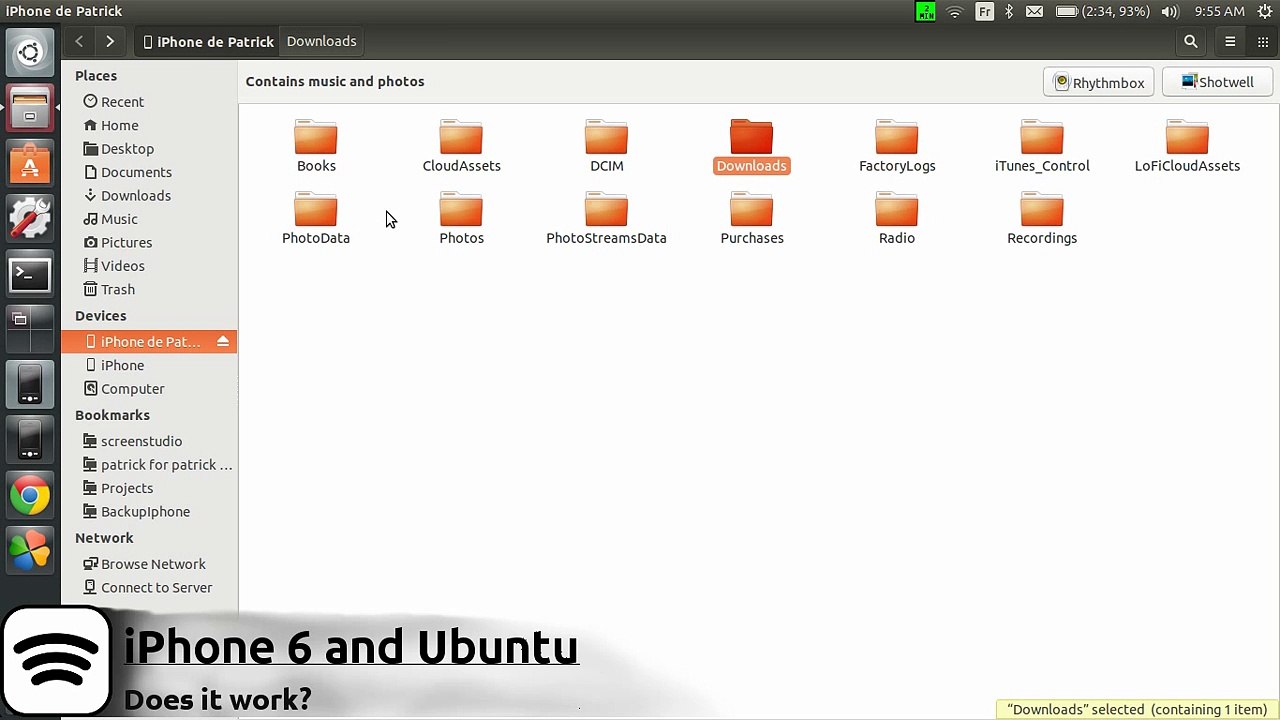
Task: Launch Google Chrome from the launcher
Action: tap(30, 495)
